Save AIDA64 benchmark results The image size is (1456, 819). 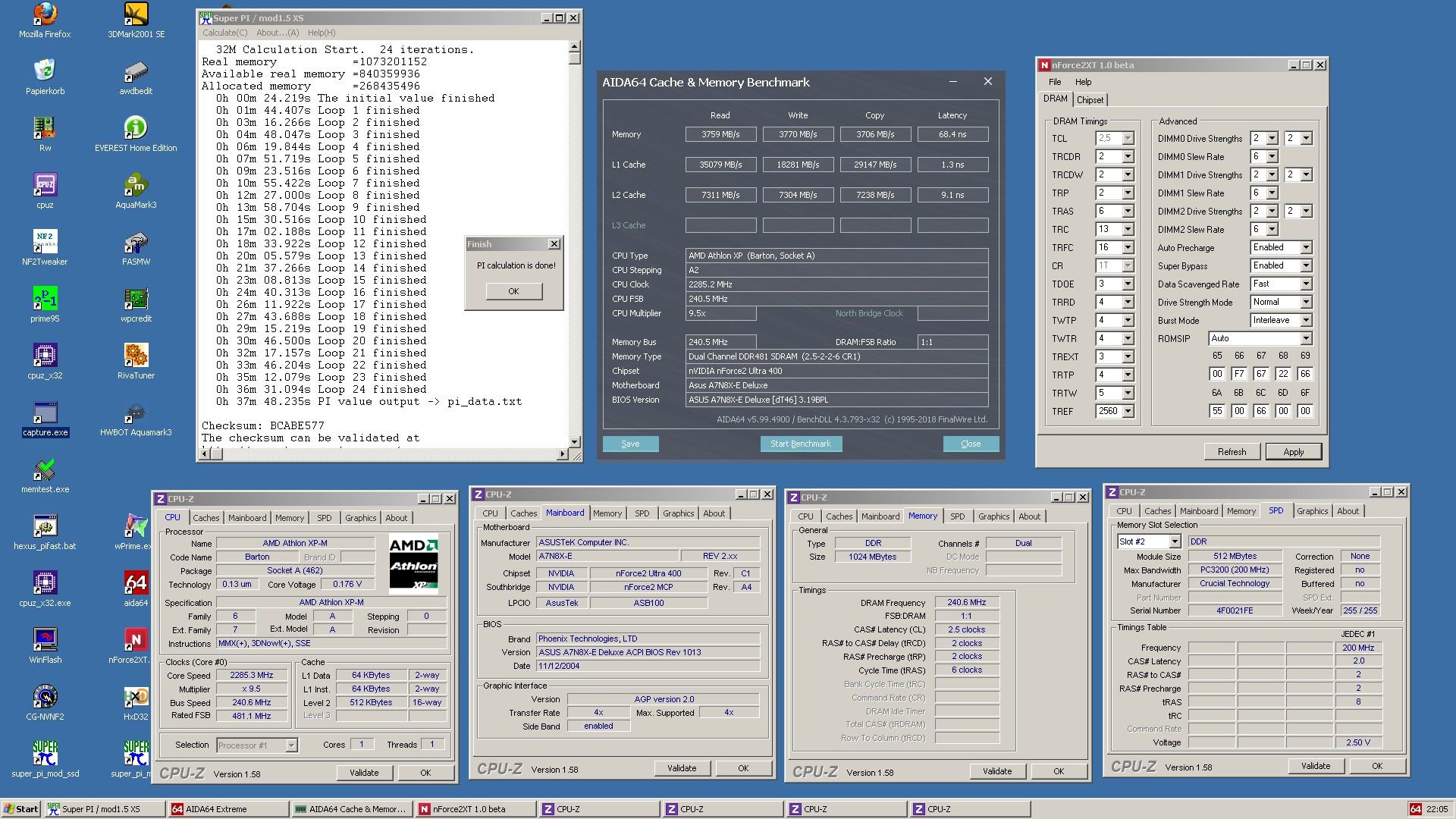(x=630, y=444)
